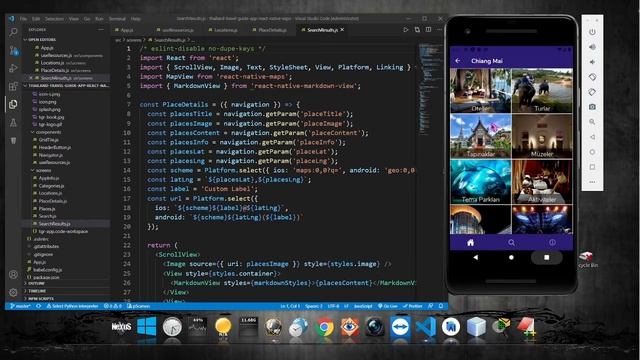The height and width of the screenshot is (360, 640).
Task: Rotate emulator right
Action: click(x=592, y=92)
